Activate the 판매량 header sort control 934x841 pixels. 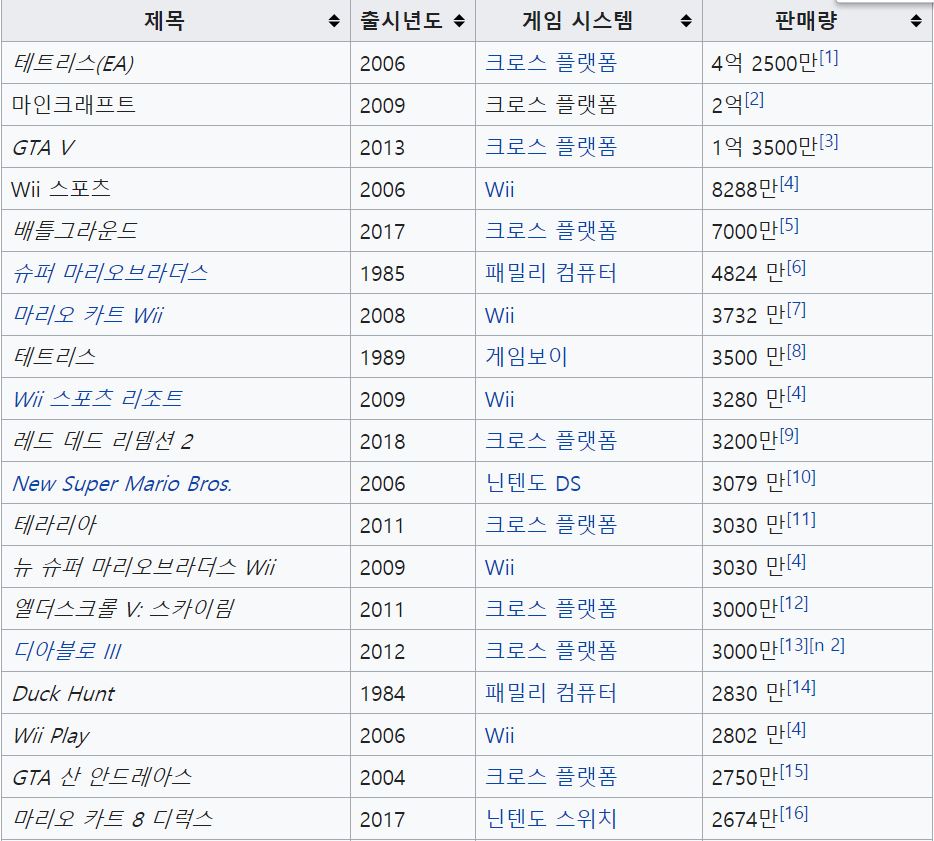tap(914, 19)
